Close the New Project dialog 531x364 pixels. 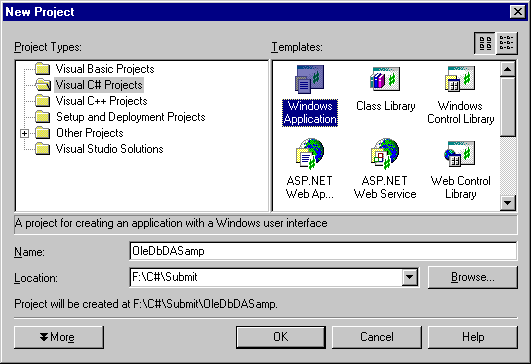pyautogui.click(x=517, y=12)
